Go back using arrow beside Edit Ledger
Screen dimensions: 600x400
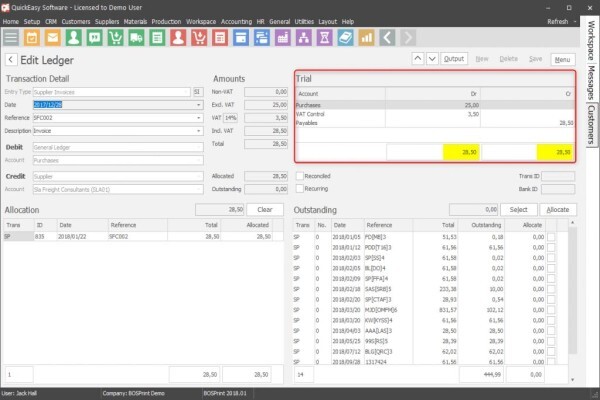pyautogui.click(x=11, y=60)
